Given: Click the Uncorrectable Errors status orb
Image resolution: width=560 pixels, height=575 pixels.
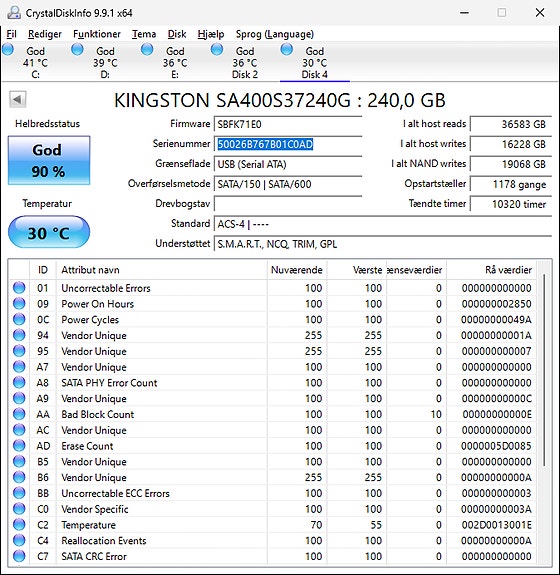Looking at the screenshot, I should pyautogui.click(x=19, y=288).
